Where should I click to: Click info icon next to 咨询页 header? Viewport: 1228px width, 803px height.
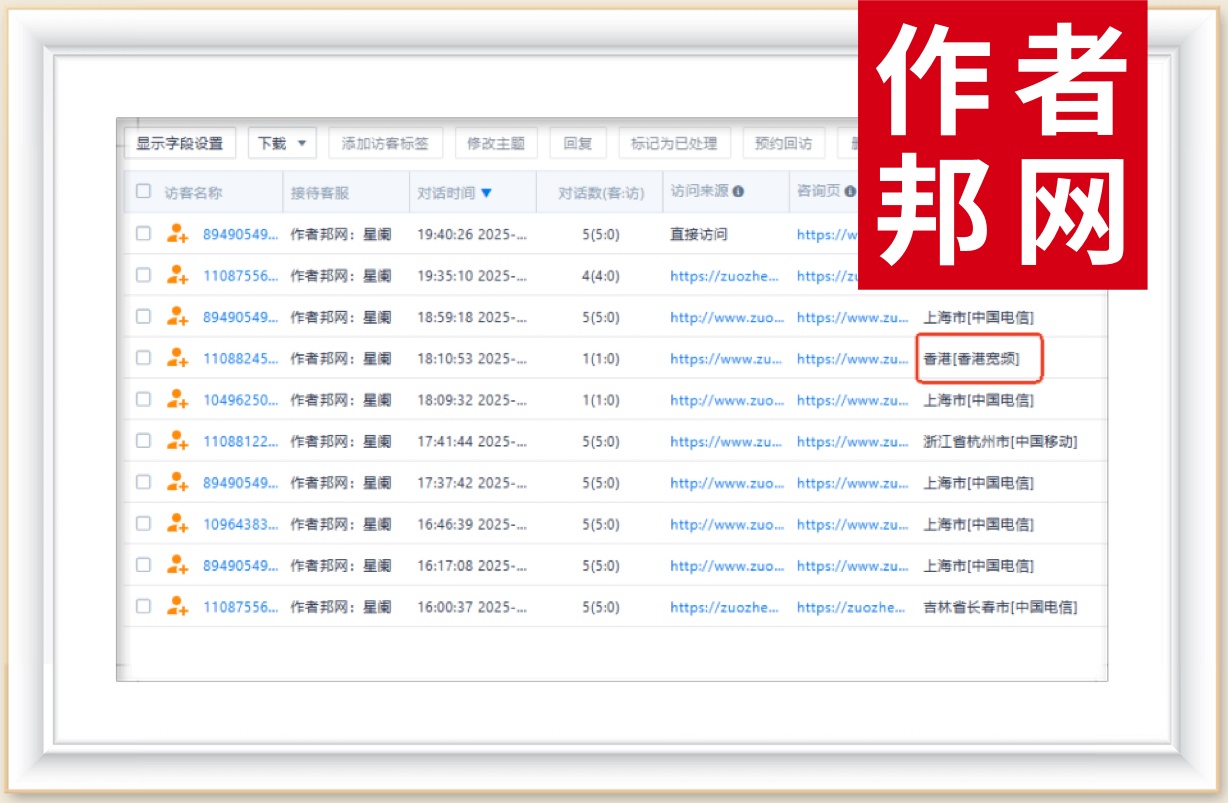[849, 192]
